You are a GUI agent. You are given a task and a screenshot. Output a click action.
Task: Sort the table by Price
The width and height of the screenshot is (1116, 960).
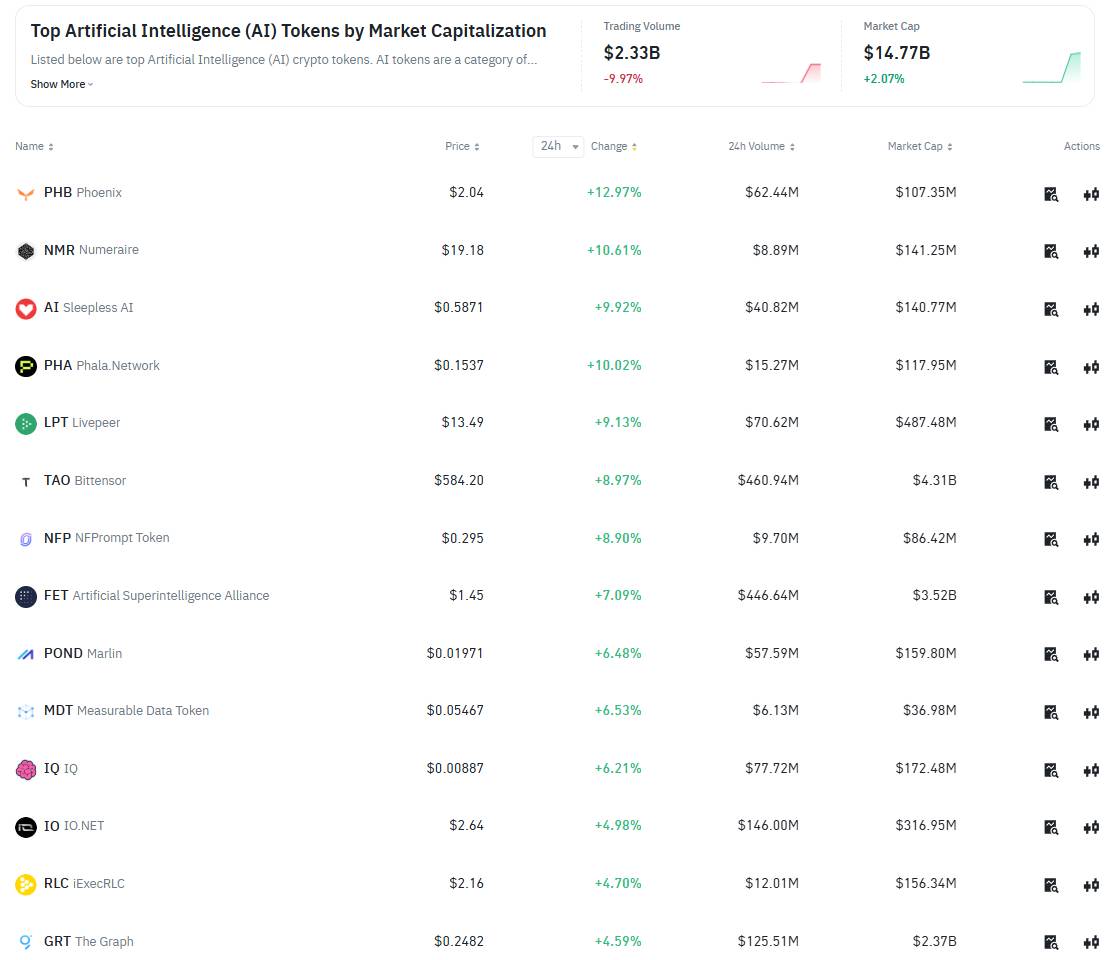click(462, 147)
